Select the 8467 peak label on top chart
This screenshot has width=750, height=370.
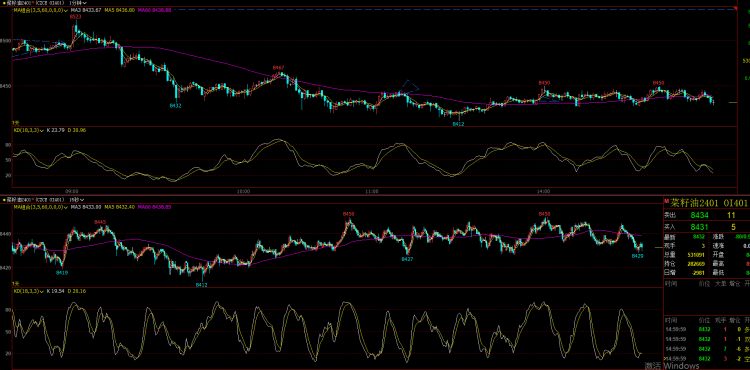coord(278,68)
